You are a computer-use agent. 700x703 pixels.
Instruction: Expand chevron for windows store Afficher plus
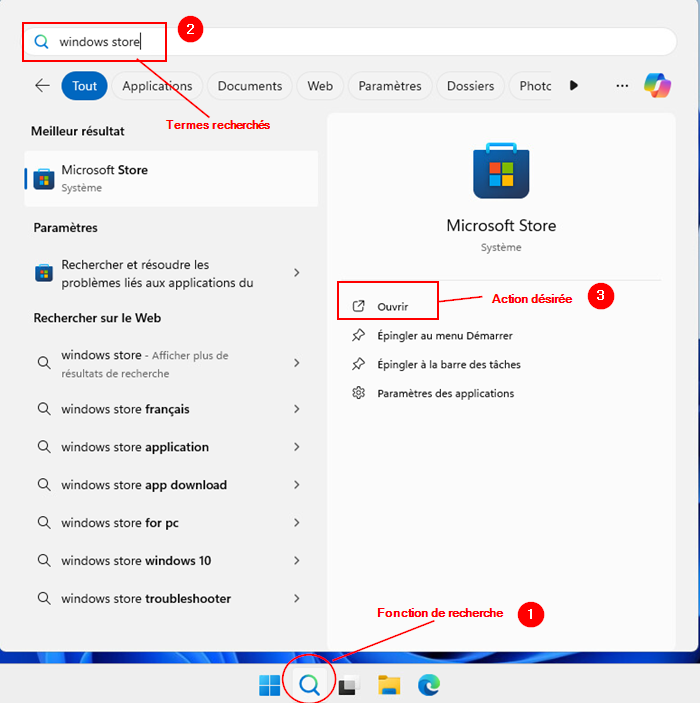(x=296, y=363)
